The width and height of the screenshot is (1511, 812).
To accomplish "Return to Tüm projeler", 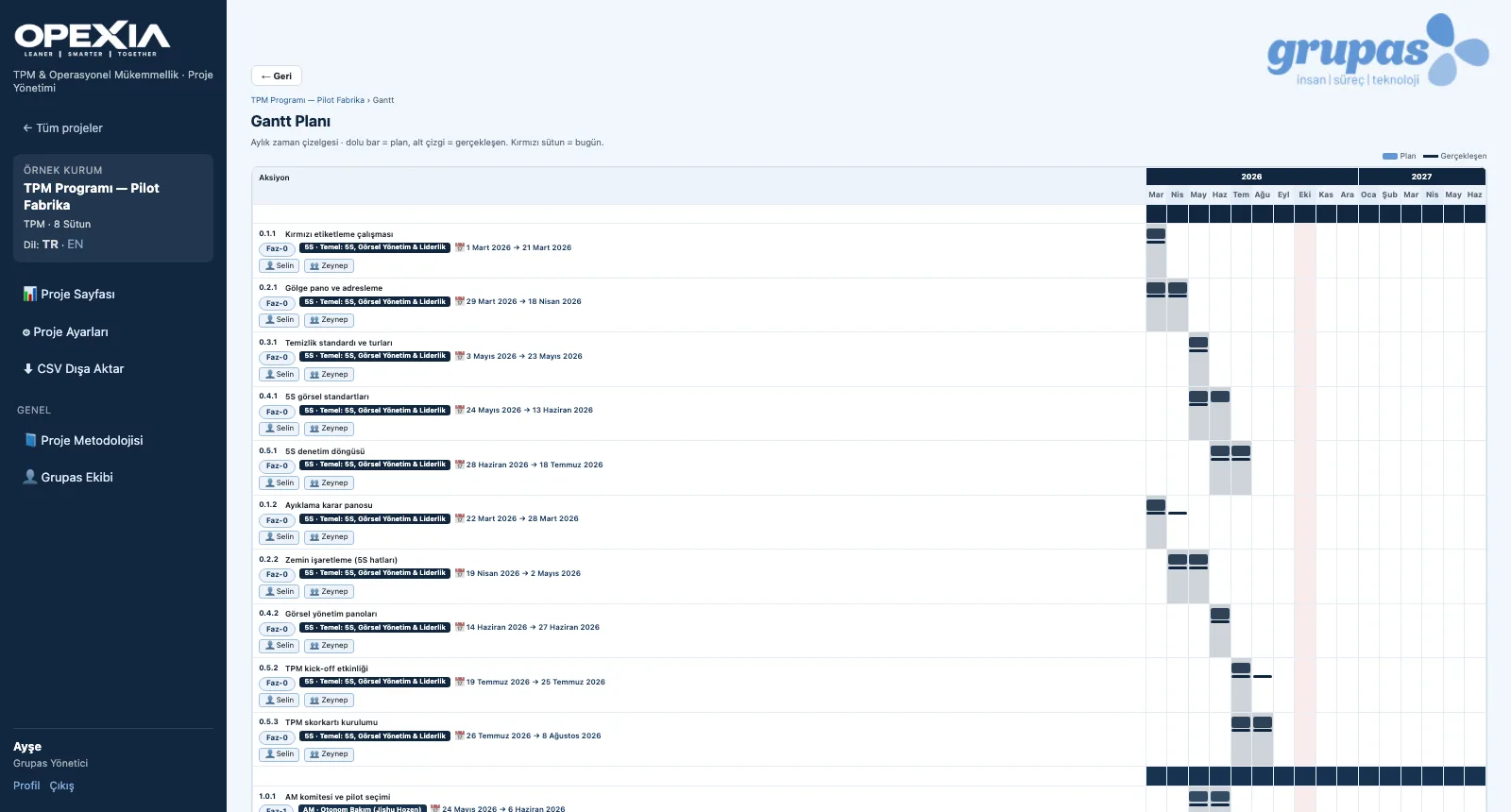I will (63, 127).
